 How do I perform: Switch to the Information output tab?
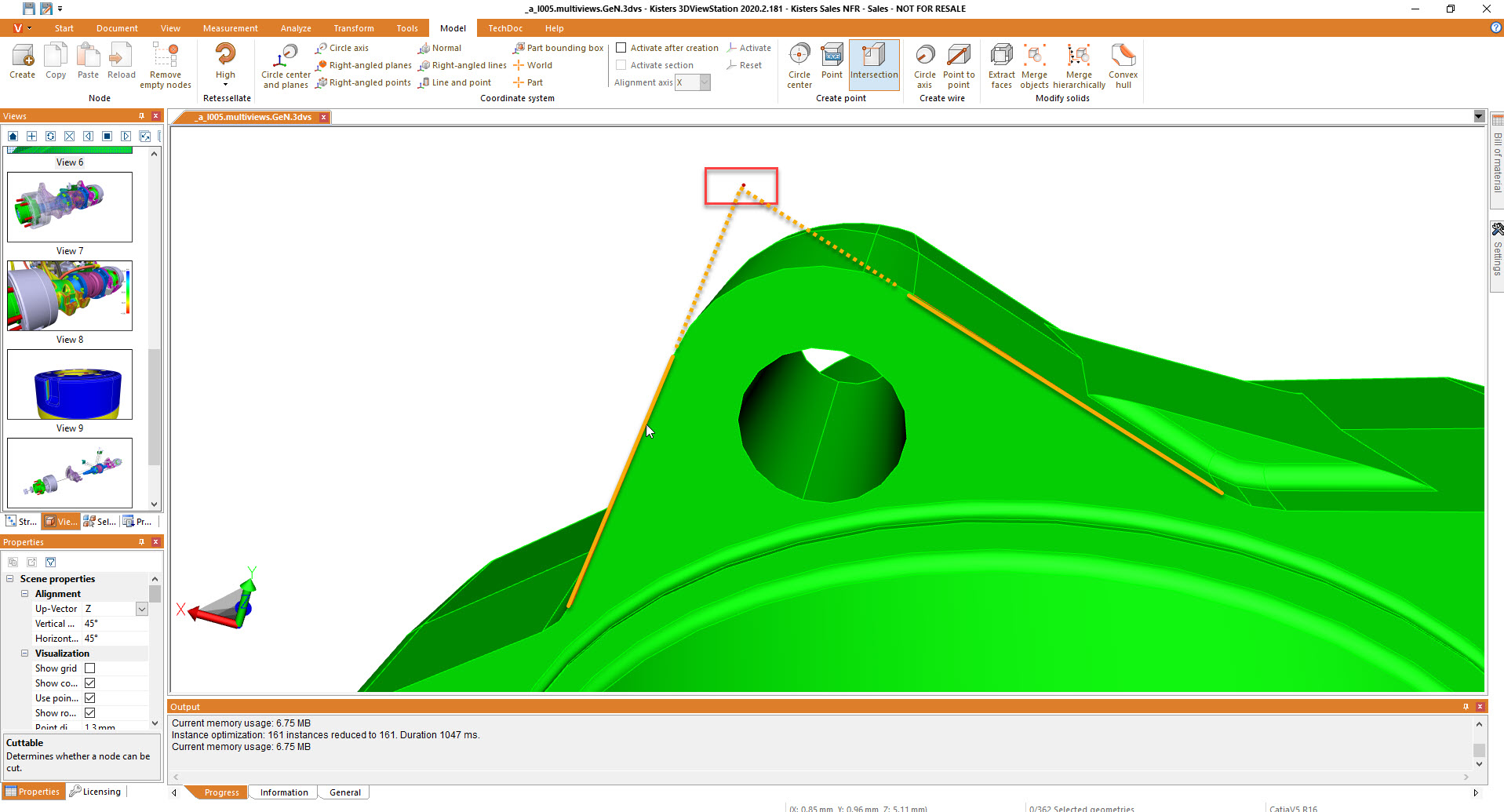(x=284, y=792)
